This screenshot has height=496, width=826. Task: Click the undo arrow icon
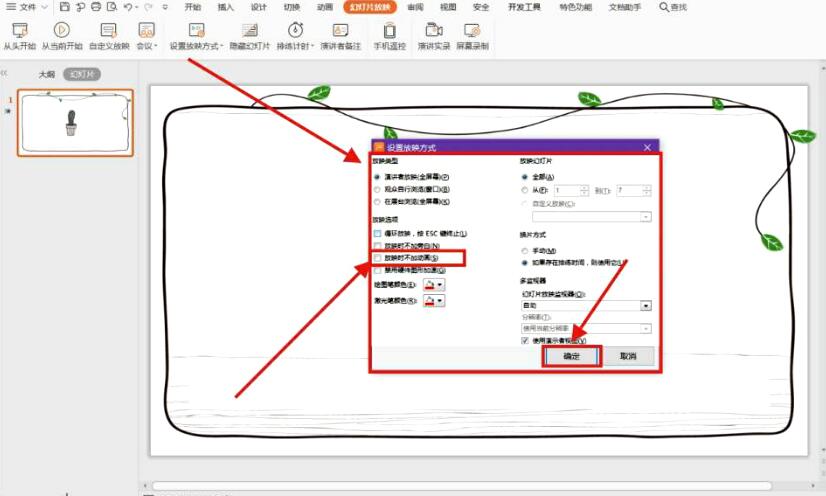pyautogui.click(x=128, y=7)
